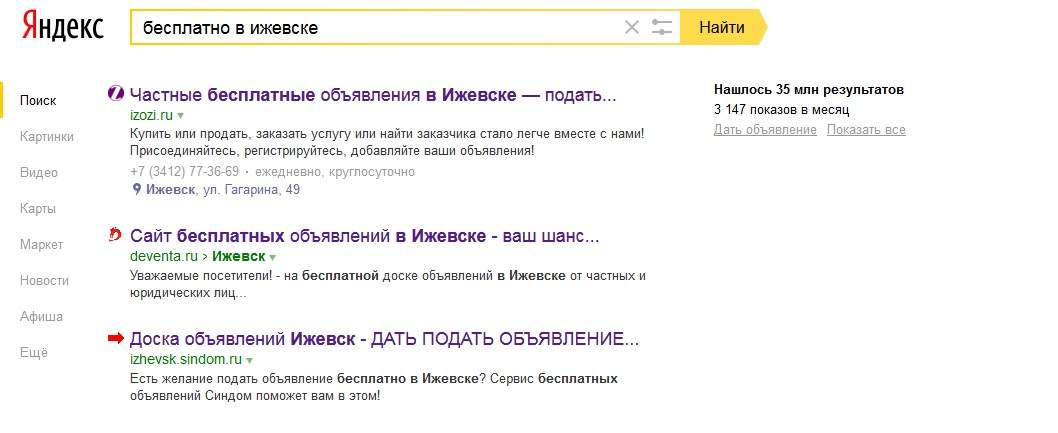Click the Яндекс logo

point(63,26)
